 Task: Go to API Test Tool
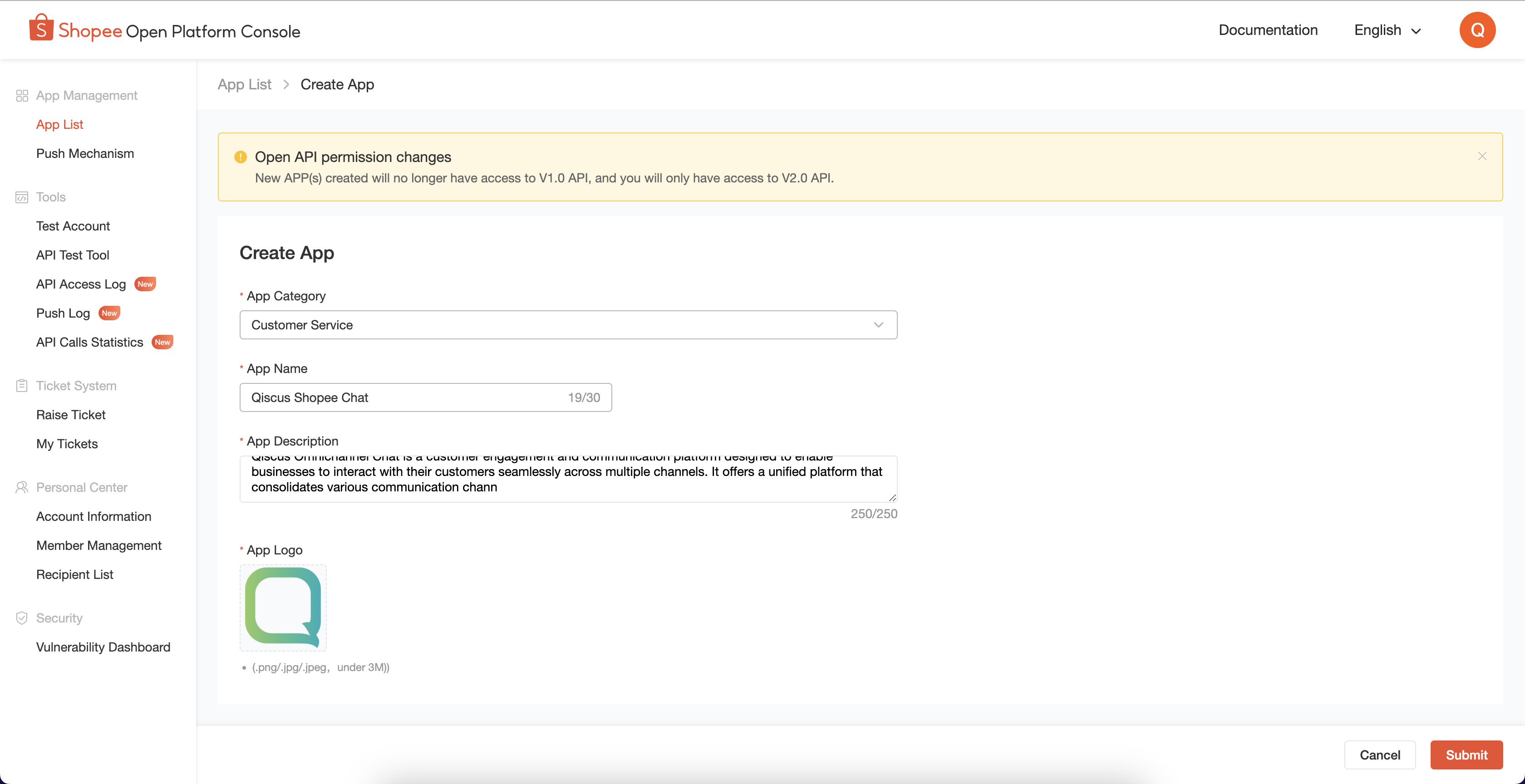(72, 255)
